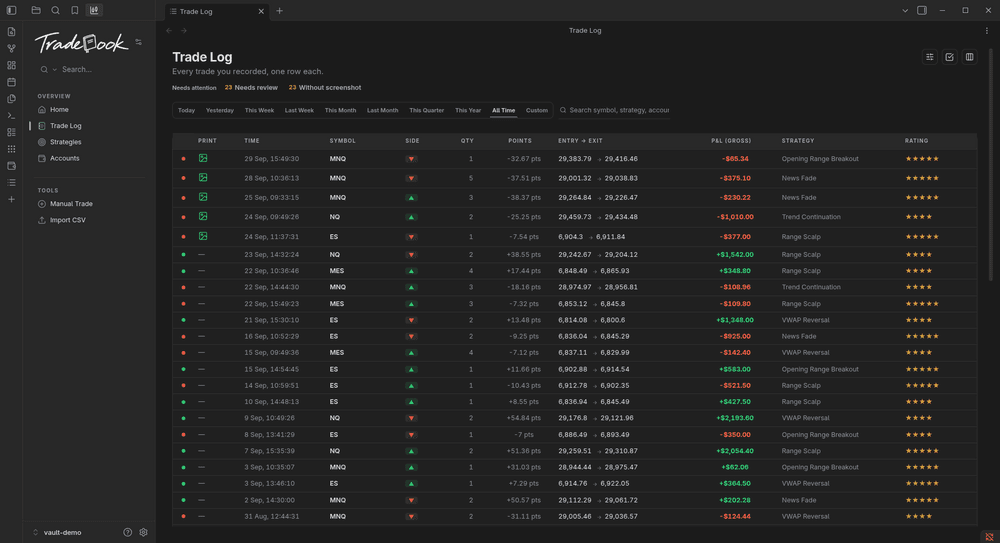The image size is (1000, 543).
Task: Click the +$1,542.00 P&L cell
Action: (x=735, y=255)
